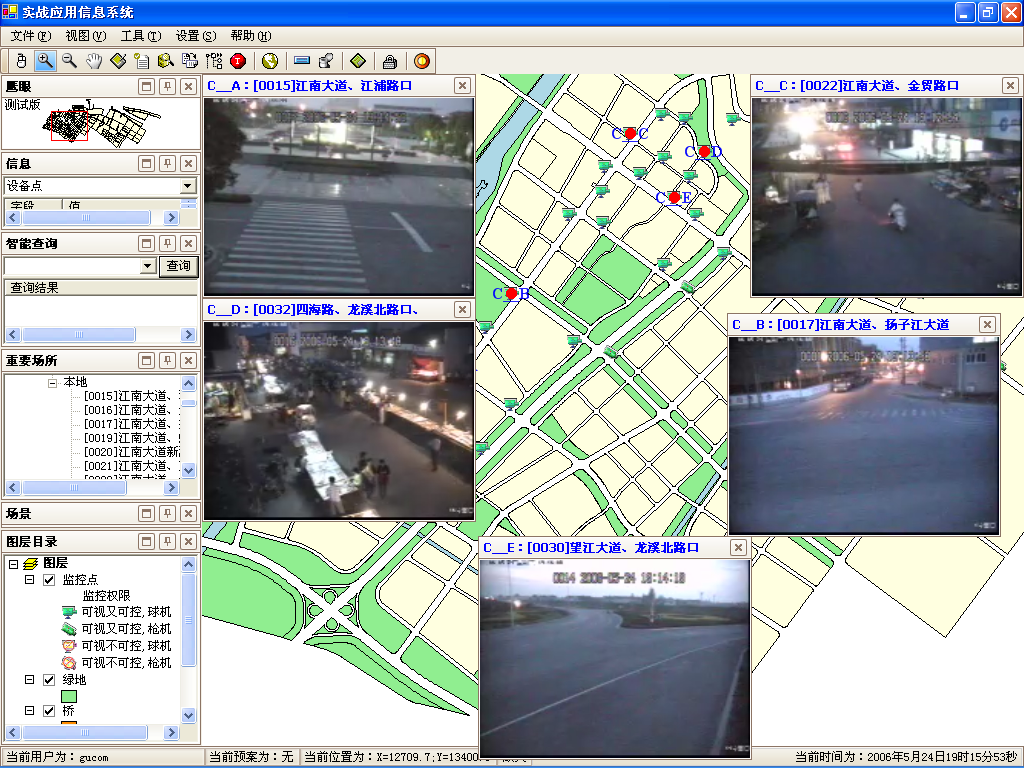1024x768 pixels.
Task: Open the 视图 menu
Action: tap(84, 36)
